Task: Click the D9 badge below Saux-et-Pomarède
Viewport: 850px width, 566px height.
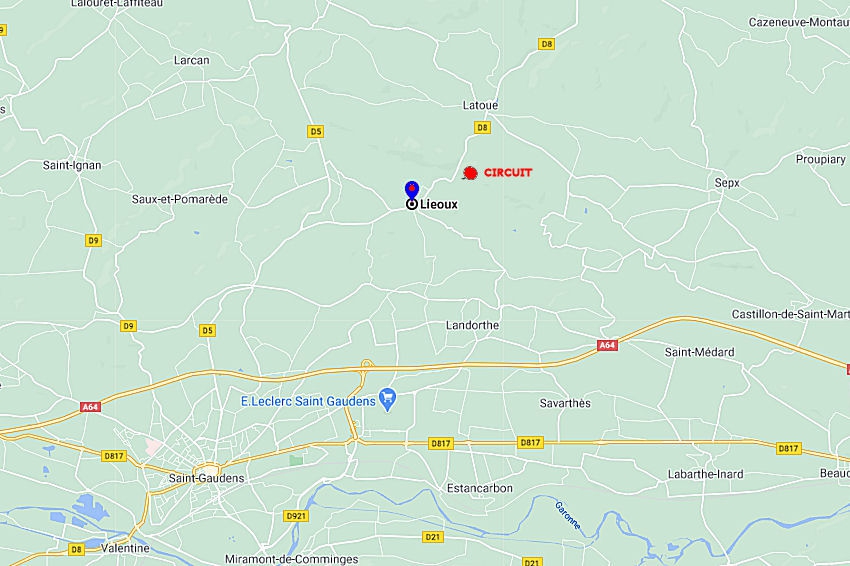Action: point(94,240)
